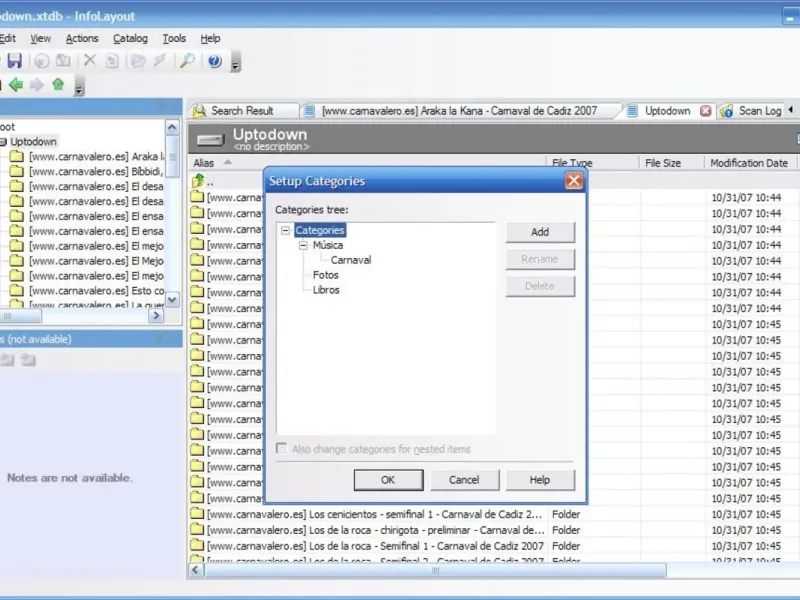800x600 pixels.
Task: Click the Rename button
Action: (540, 259)
